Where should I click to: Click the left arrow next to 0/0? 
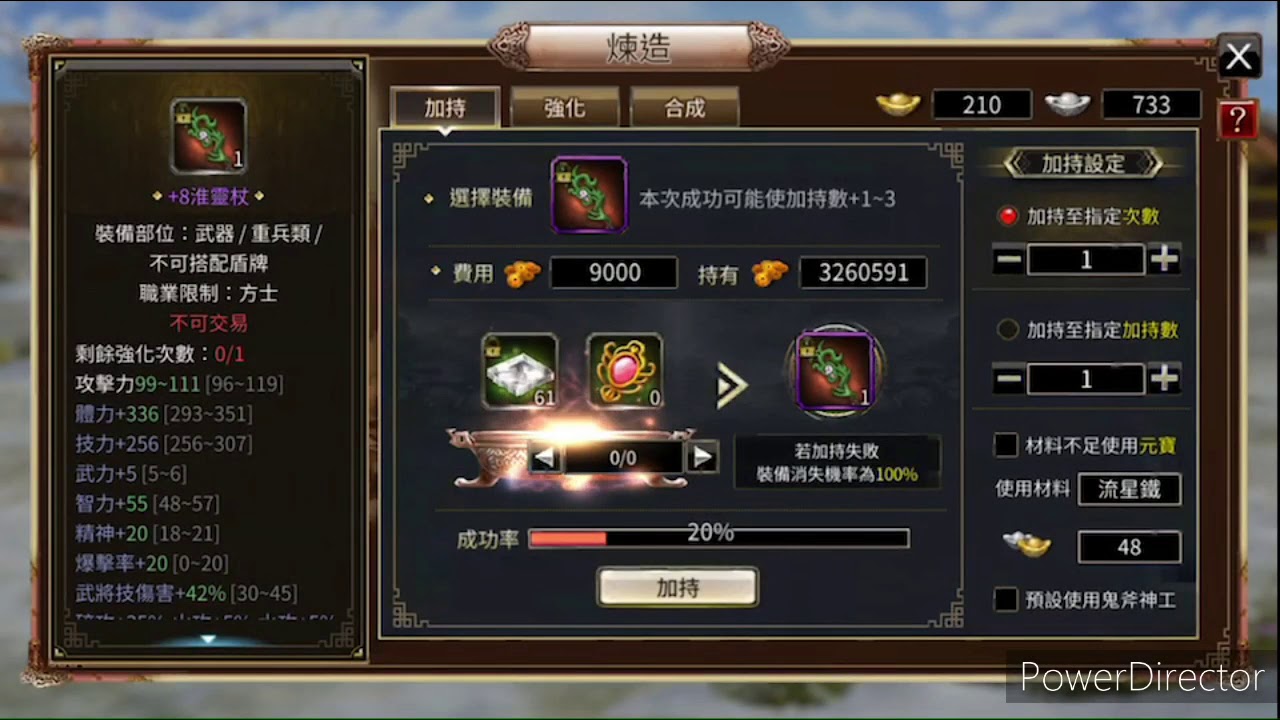(544, 458)
